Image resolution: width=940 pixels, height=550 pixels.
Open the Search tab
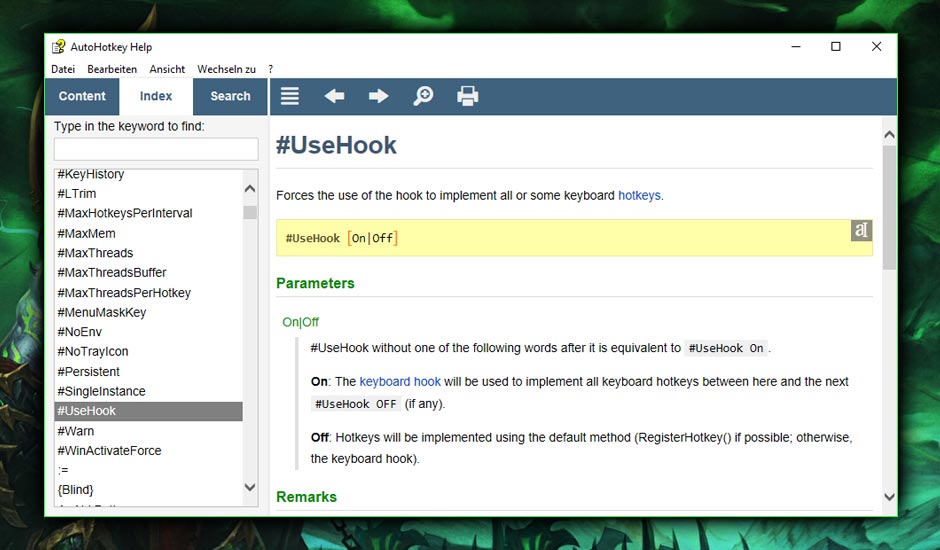(230, 97)
